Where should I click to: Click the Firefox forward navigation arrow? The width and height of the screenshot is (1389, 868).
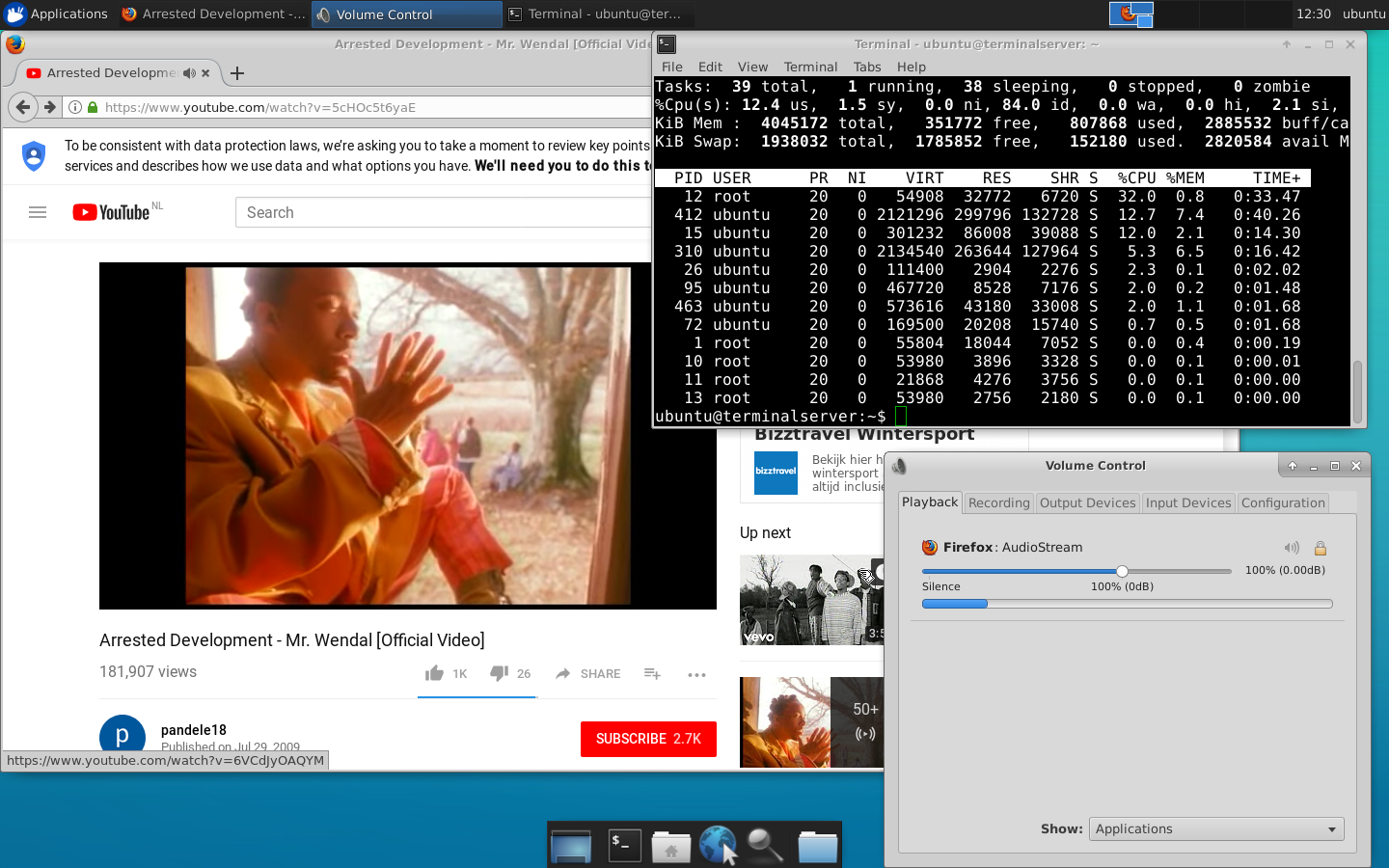tap(50, 107)
